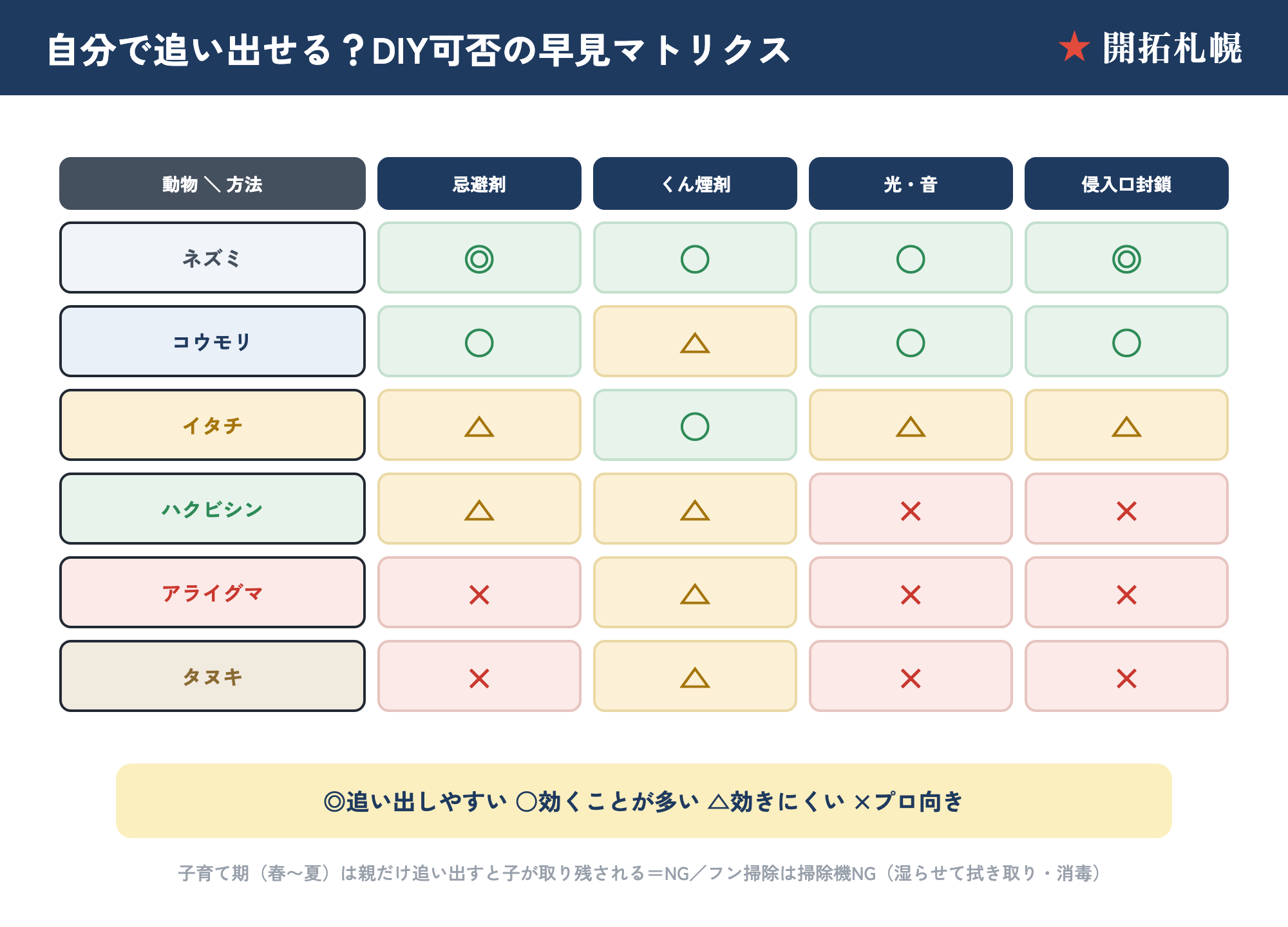Click triangle icon for タヌキ くん煙剤

point(695,678)
